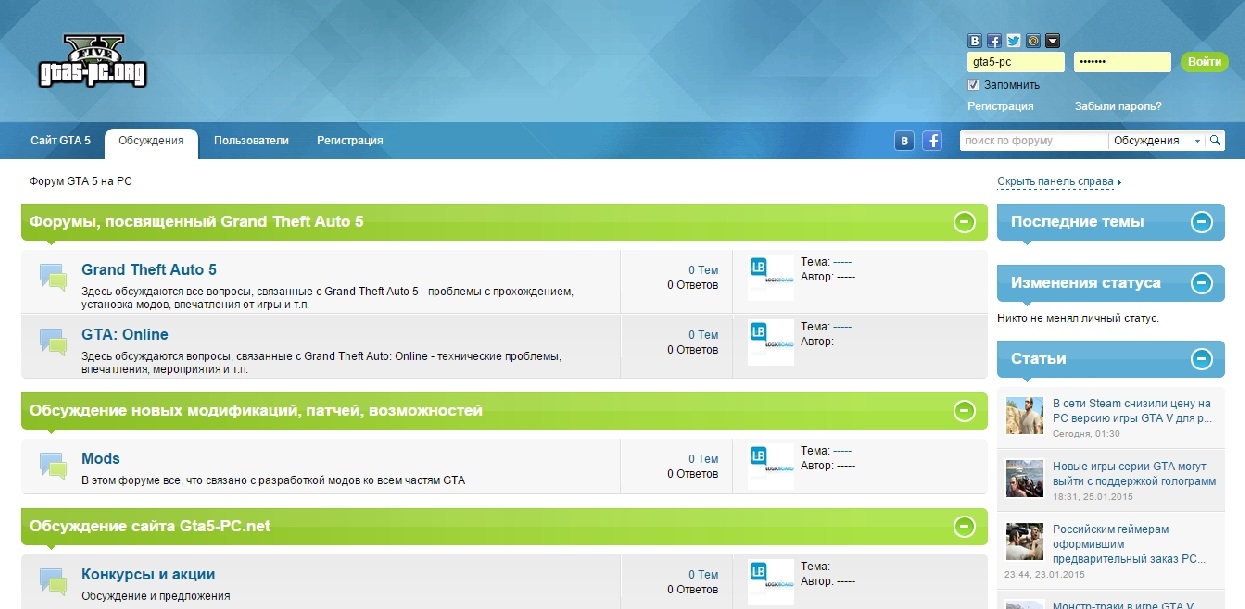This screenshot has width=1245, height=609.
Task: Open the Регистрация tab in the navigation bar
Action: 350,141
